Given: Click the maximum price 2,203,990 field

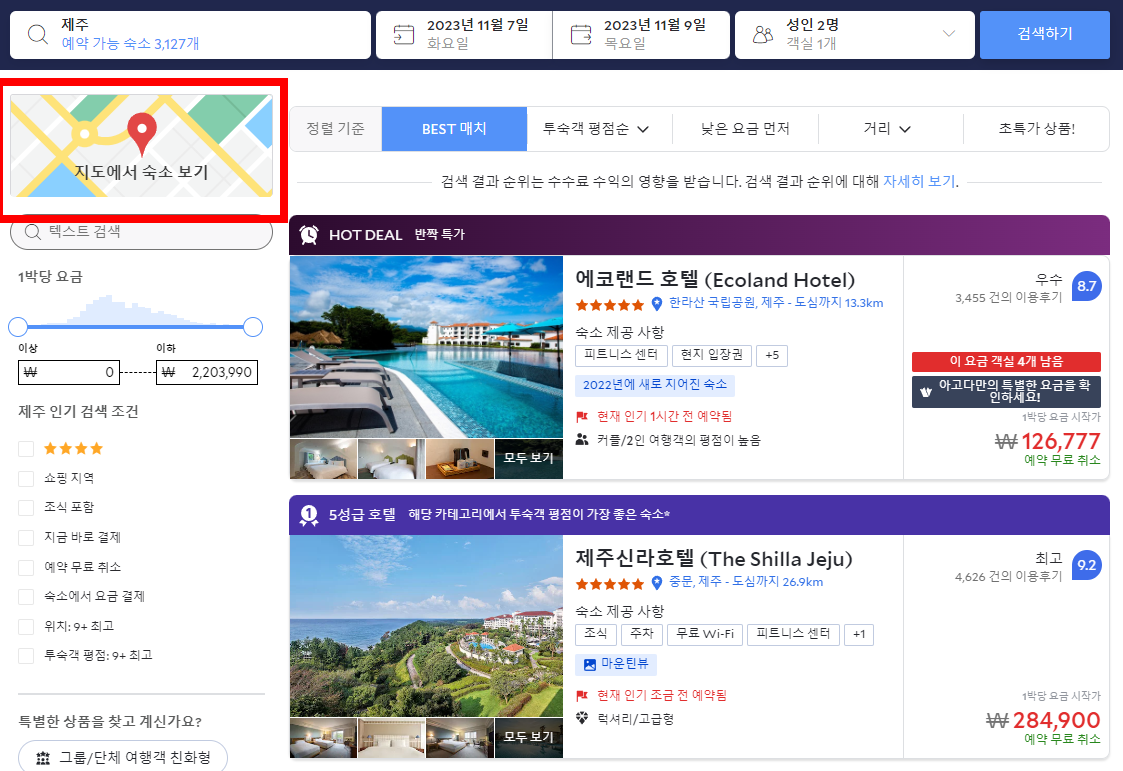Looking at the screenshot, I should tap(207, 372).
